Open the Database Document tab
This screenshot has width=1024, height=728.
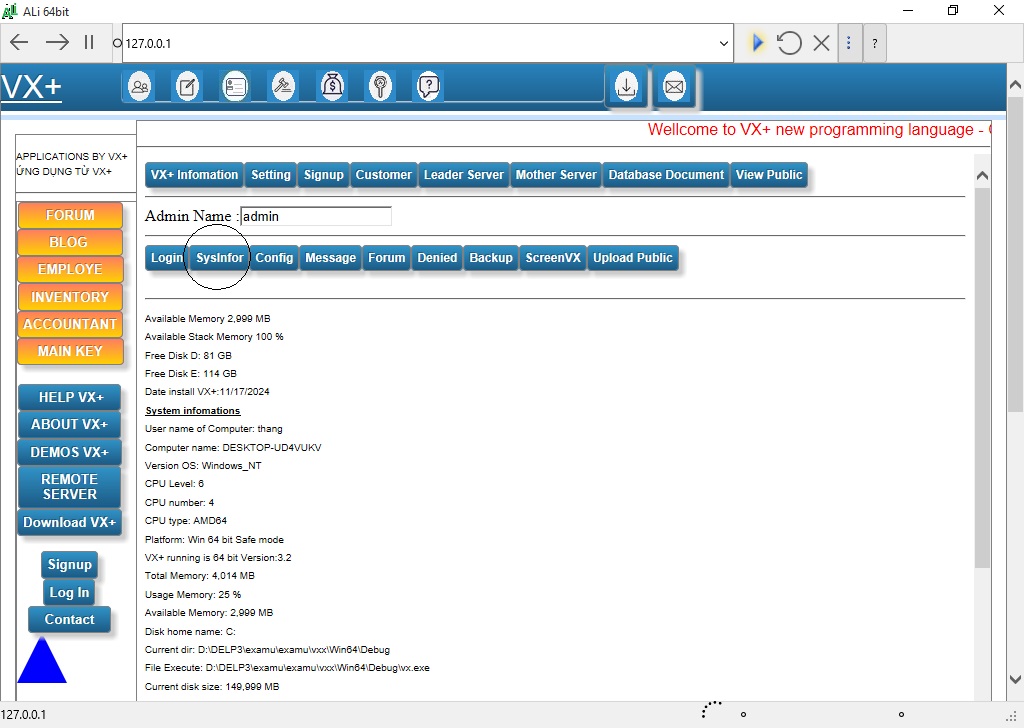pyautogui.click(x=665, y=174)
